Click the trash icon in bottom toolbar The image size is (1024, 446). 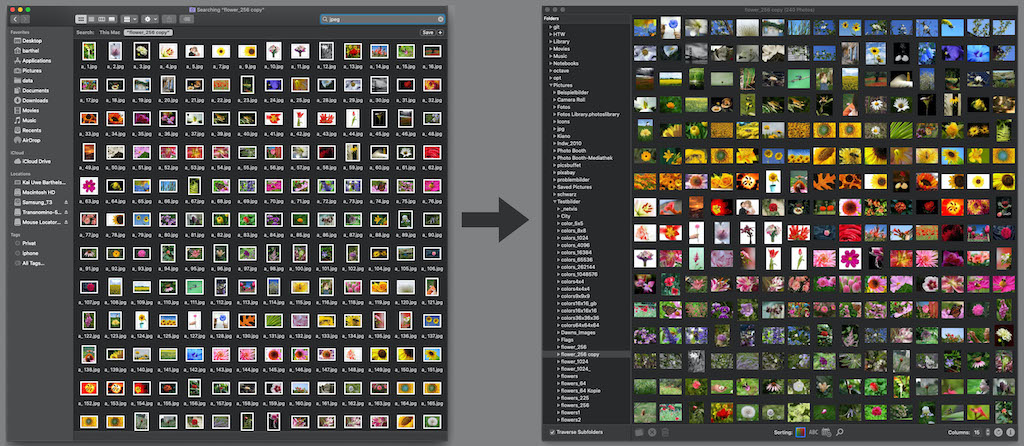point(665,432)
